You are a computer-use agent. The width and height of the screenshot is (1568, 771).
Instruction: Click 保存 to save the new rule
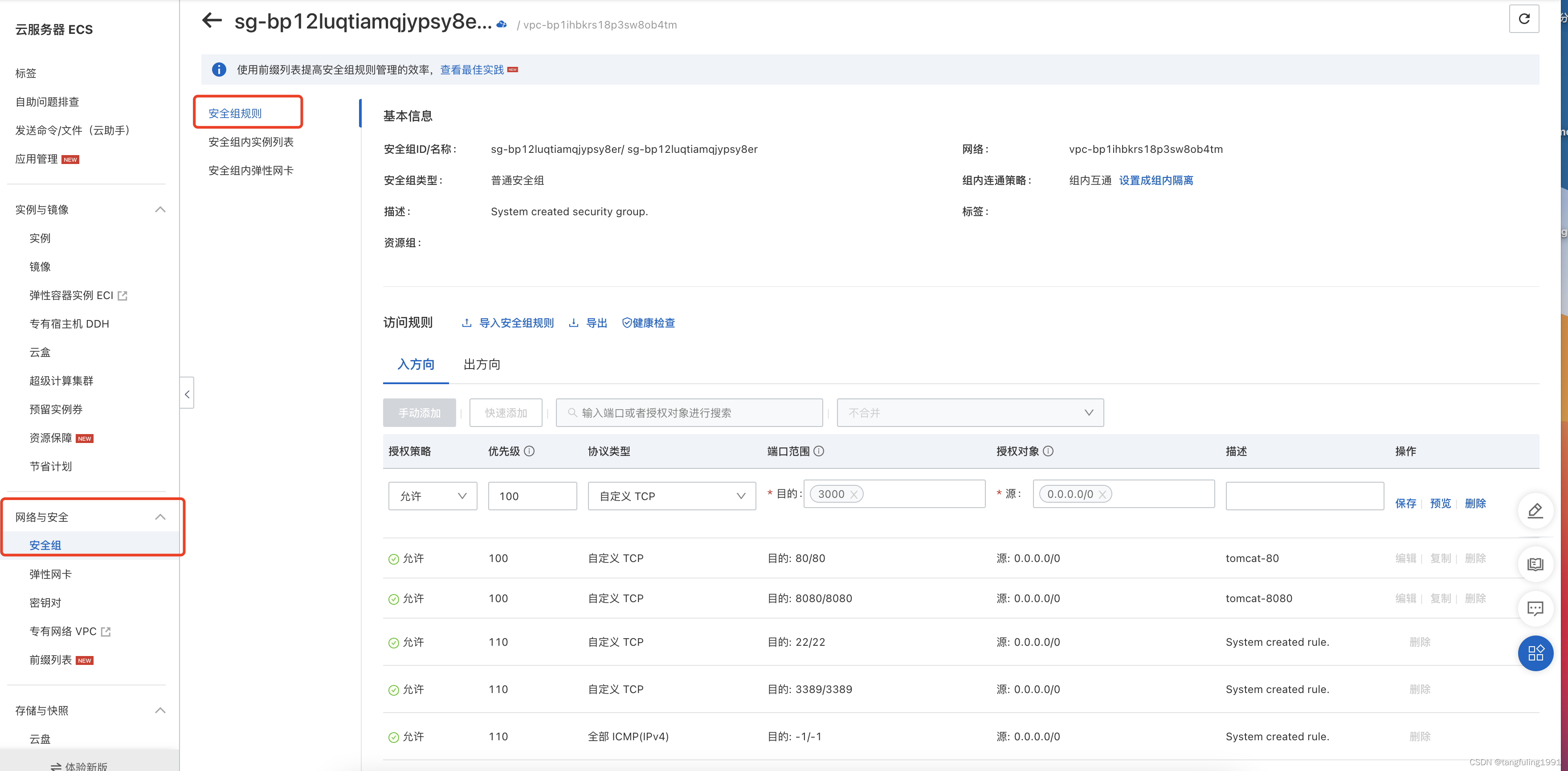tap(1405, 503)
